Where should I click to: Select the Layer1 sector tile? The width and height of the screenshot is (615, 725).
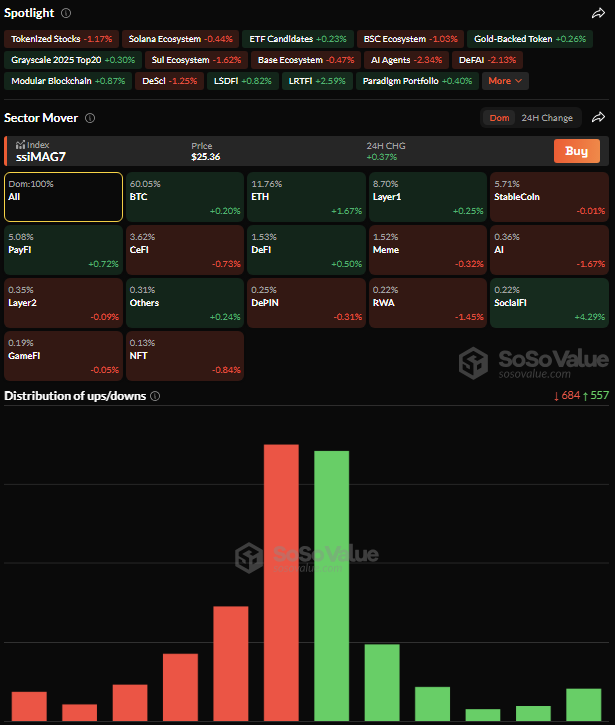point(428,197)
